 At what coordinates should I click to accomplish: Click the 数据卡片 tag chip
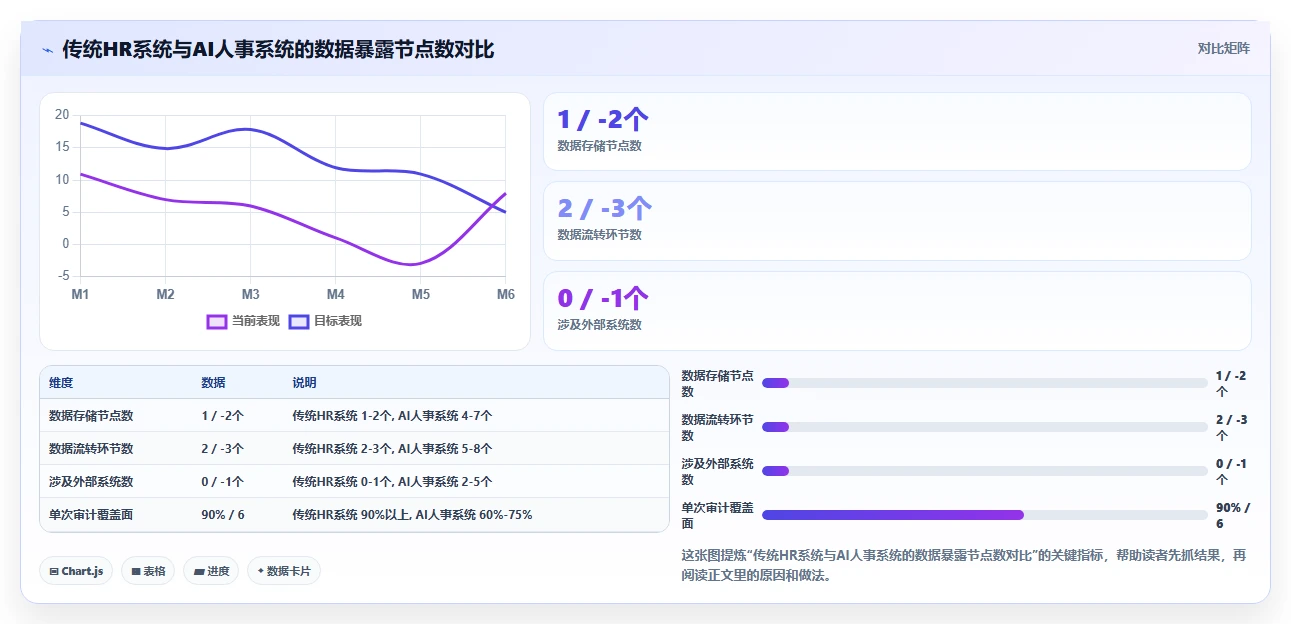click(x=284, y=571)
